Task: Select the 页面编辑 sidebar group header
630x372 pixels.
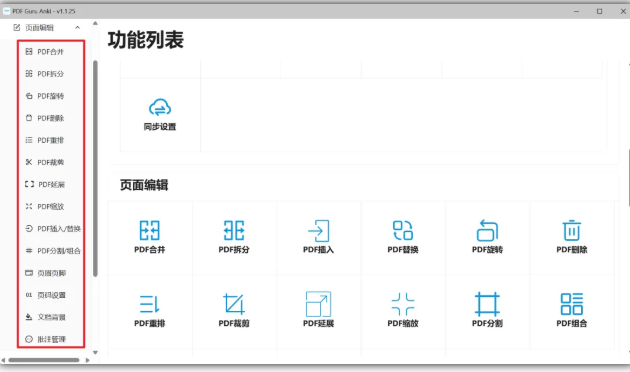Action: coord(46,27)
